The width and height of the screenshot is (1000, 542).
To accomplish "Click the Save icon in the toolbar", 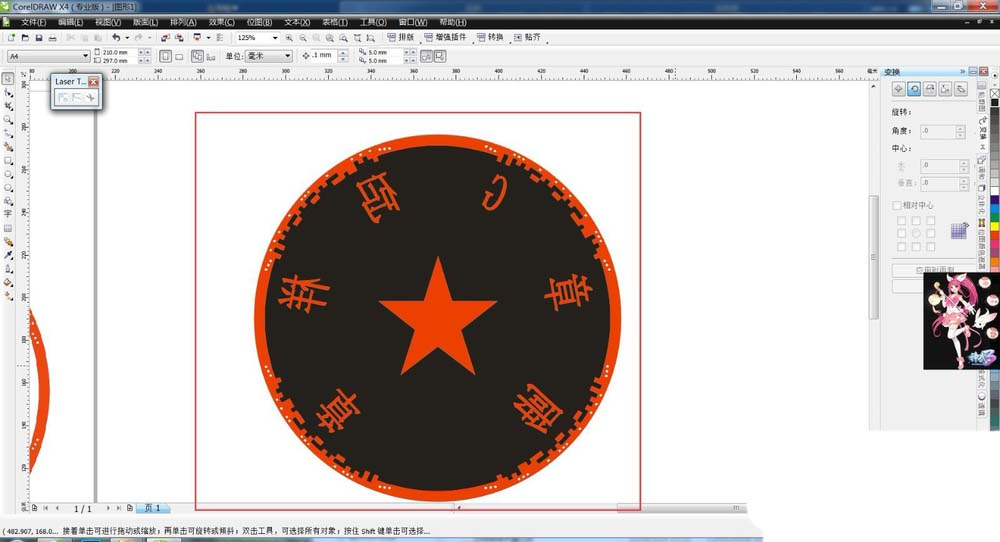I will (x=38, y=38).
